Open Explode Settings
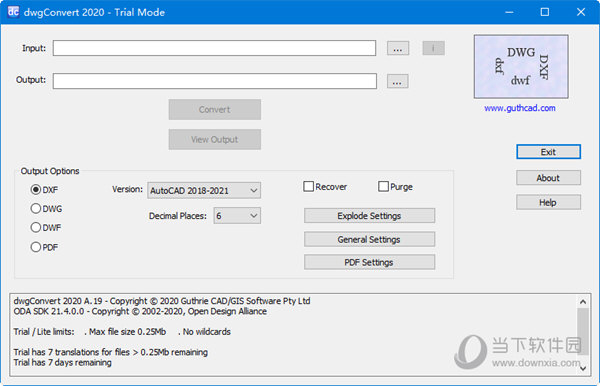Screen dimensions: 600x386 tap(369, 216)
